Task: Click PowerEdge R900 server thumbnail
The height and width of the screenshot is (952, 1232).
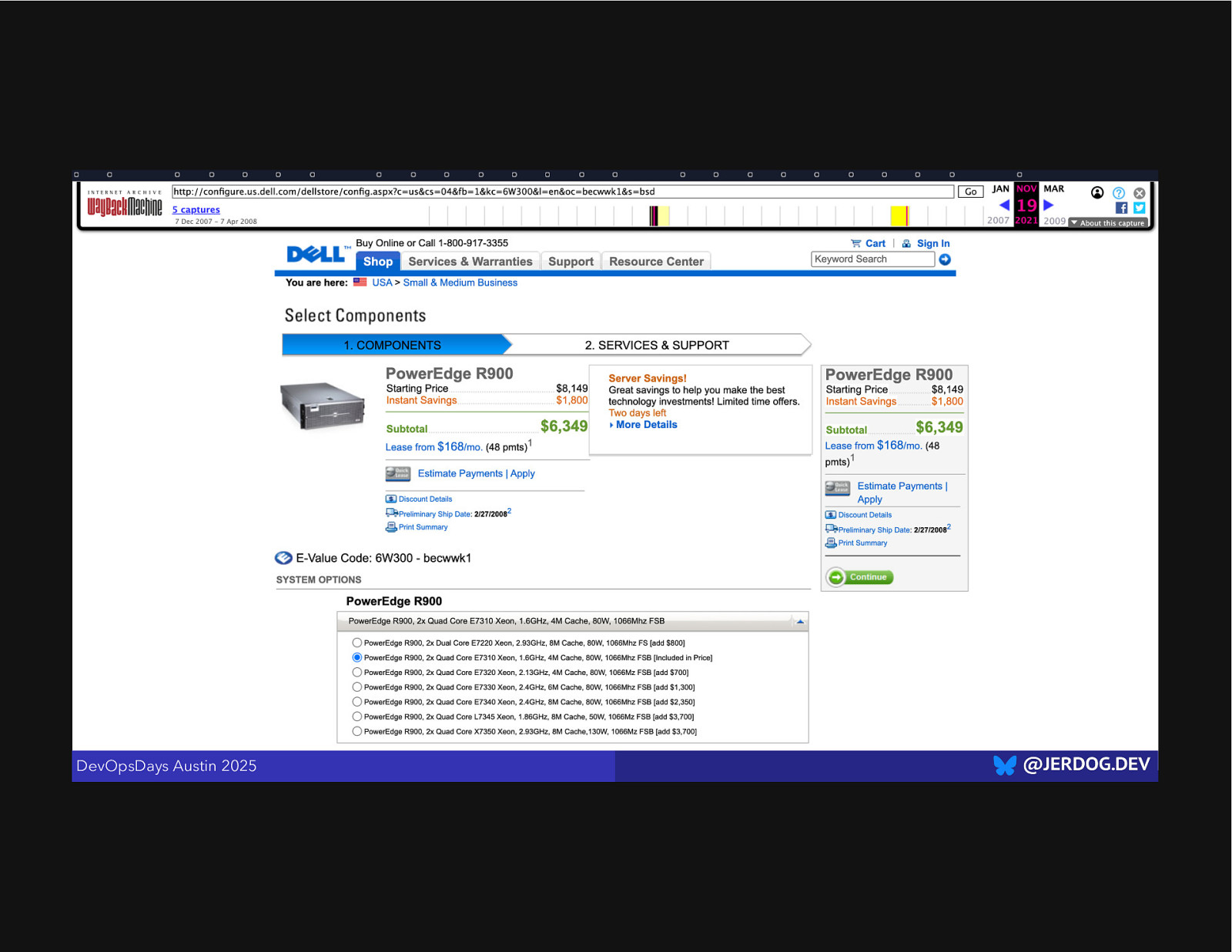Action: pos(323,405)
